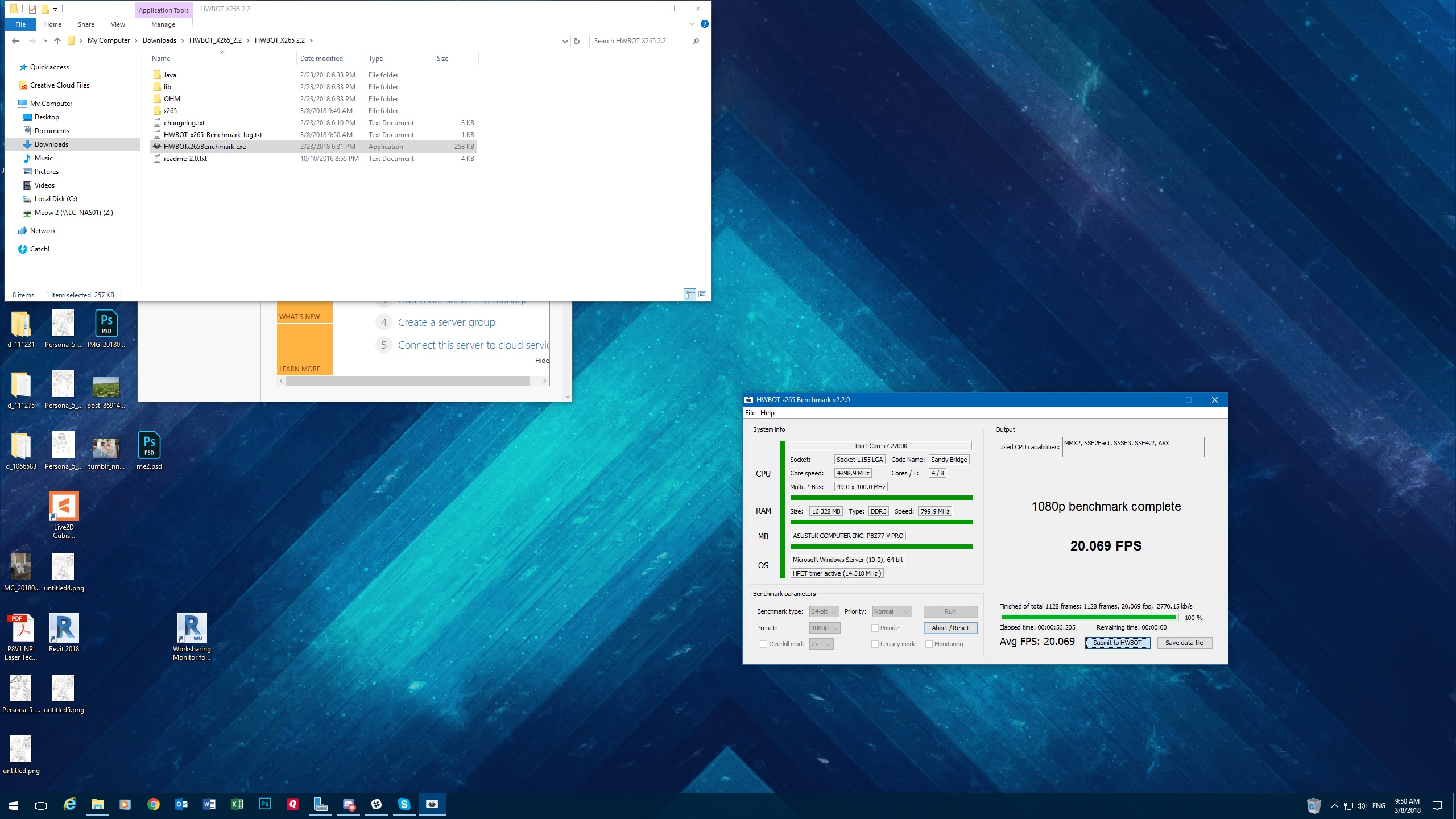
Task: Go up one folder level
Action: (x=57, y=40)
